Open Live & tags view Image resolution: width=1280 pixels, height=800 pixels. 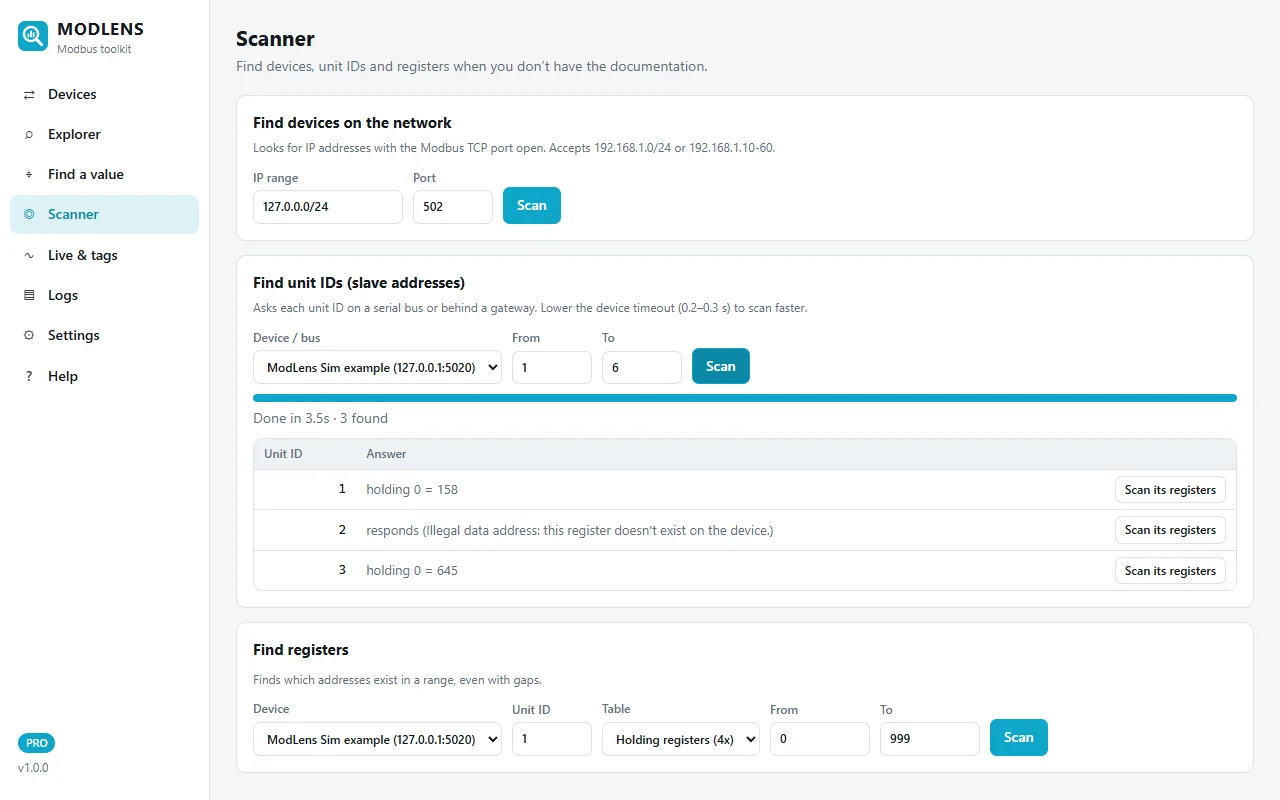click(x=104, y=255)
